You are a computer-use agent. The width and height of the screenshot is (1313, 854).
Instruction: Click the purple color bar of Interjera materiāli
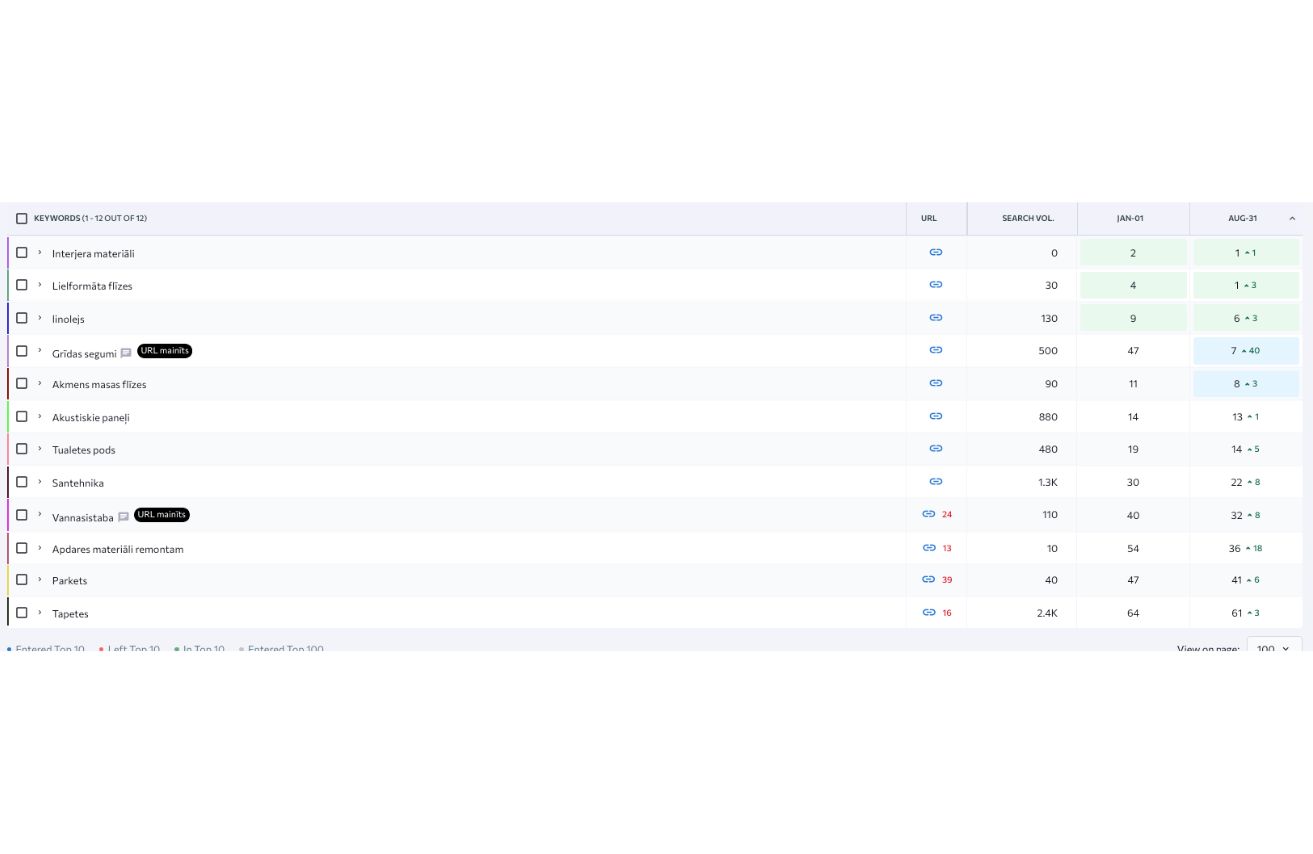pyautogui.click(x=8, y=253)
